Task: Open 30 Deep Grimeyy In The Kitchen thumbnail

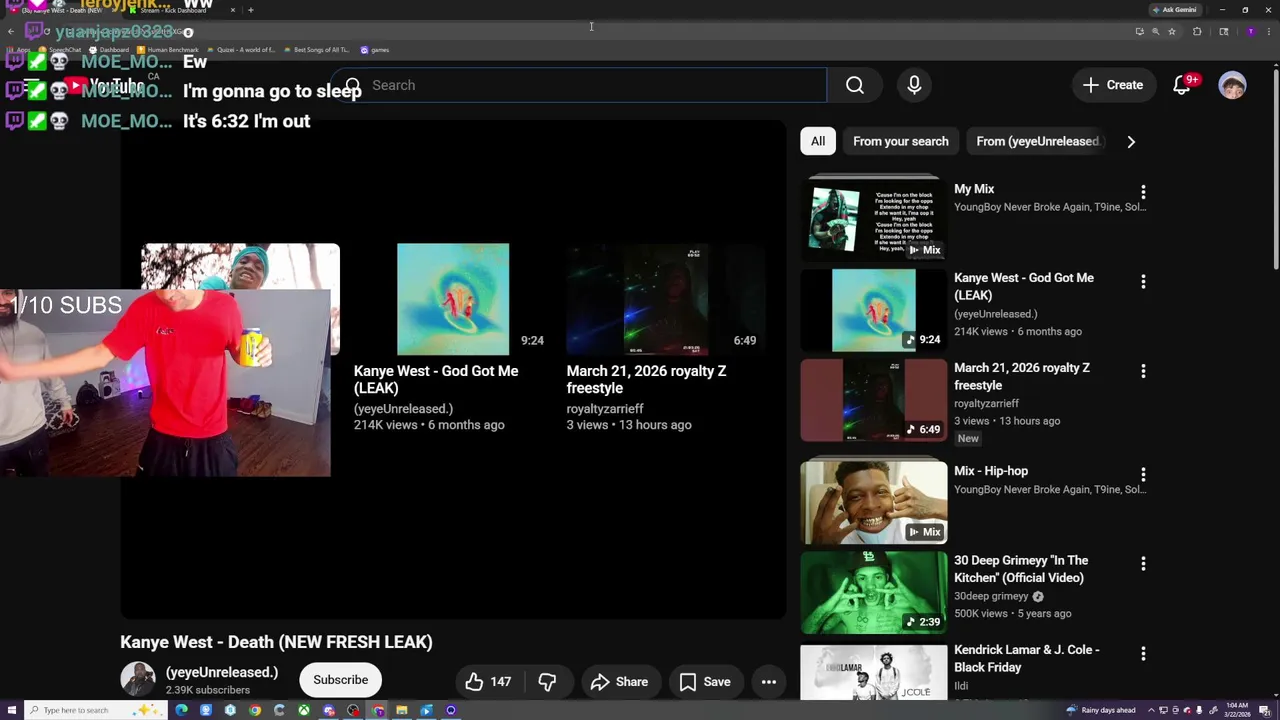Action: pos(874,593)
